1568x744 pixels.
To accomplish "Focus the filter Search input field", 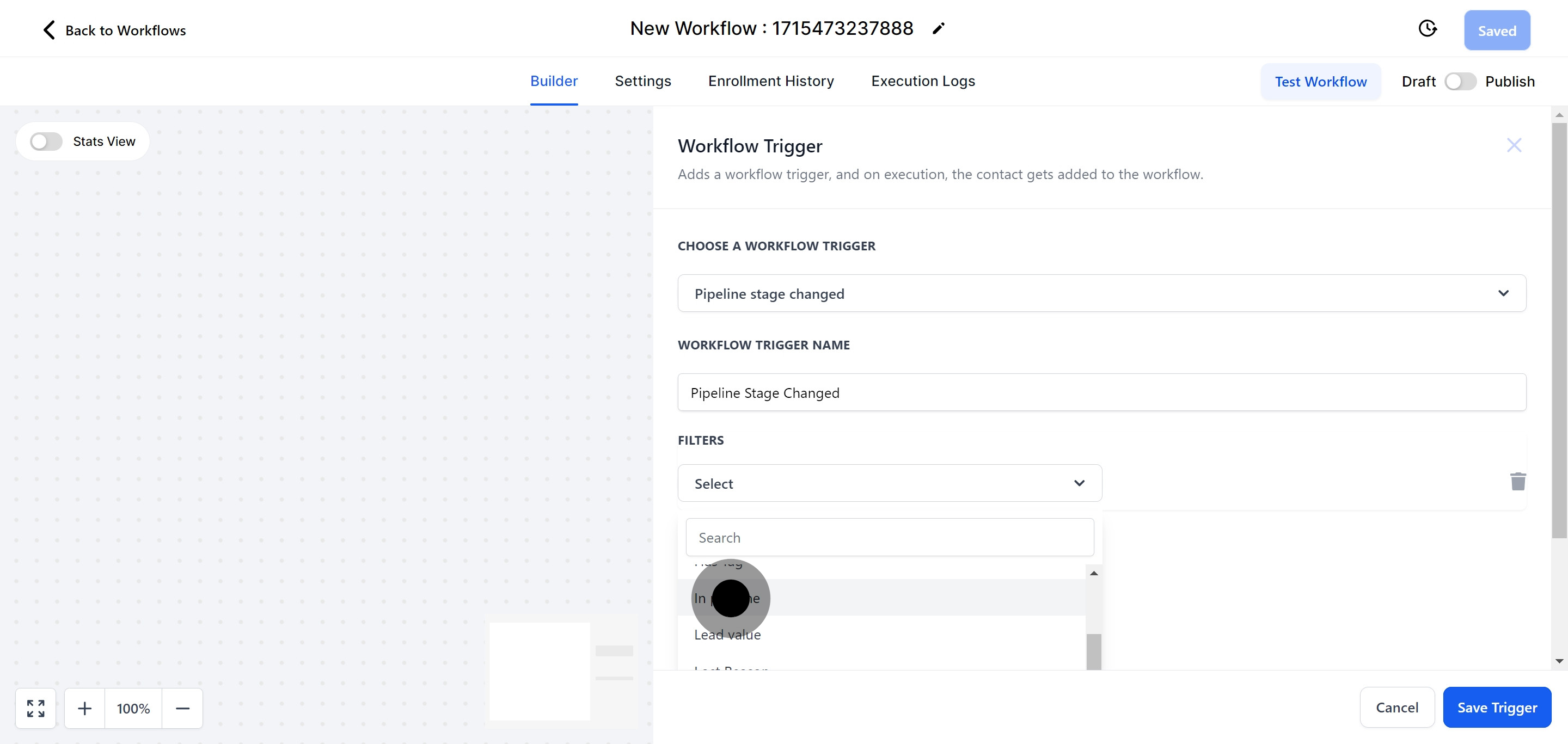I will click(889, 538).
